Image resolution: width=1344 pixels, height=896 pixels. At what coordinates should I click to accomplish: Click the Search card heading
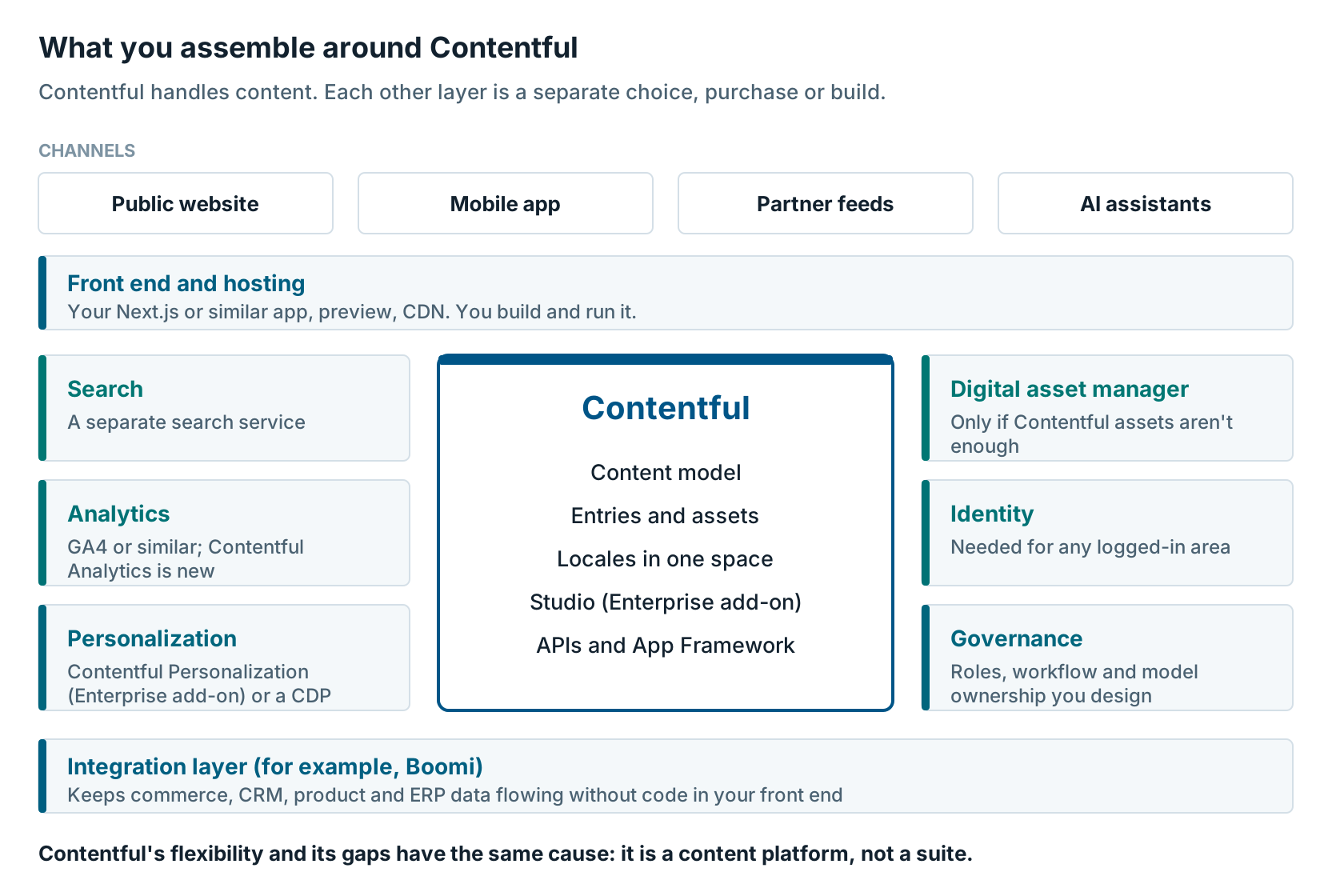106,389
